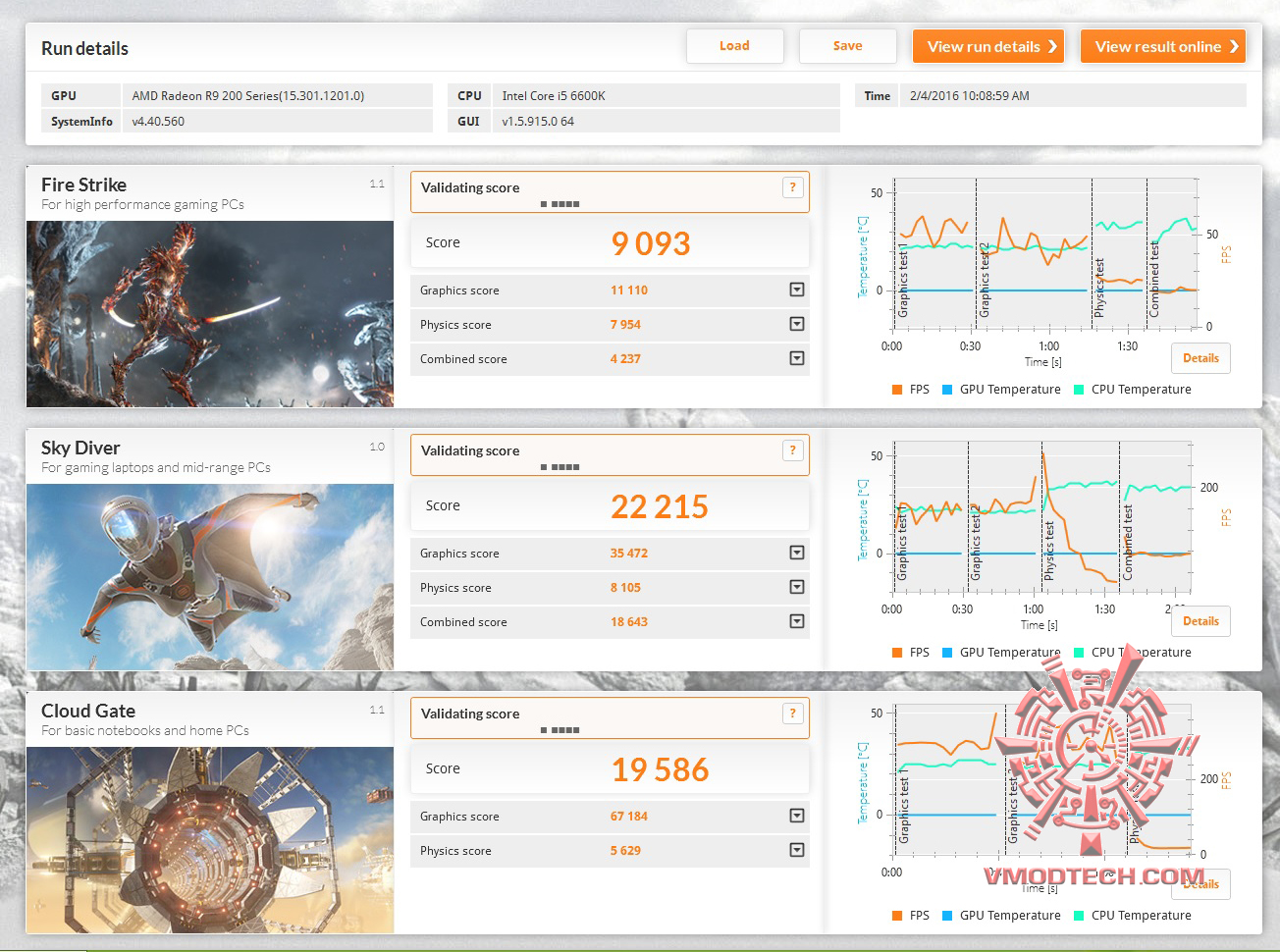The width and height of the screenshot is (1280, 952).
Task: Expand Fire Strike Graphics score details
Action: click(x=797, y=290)
